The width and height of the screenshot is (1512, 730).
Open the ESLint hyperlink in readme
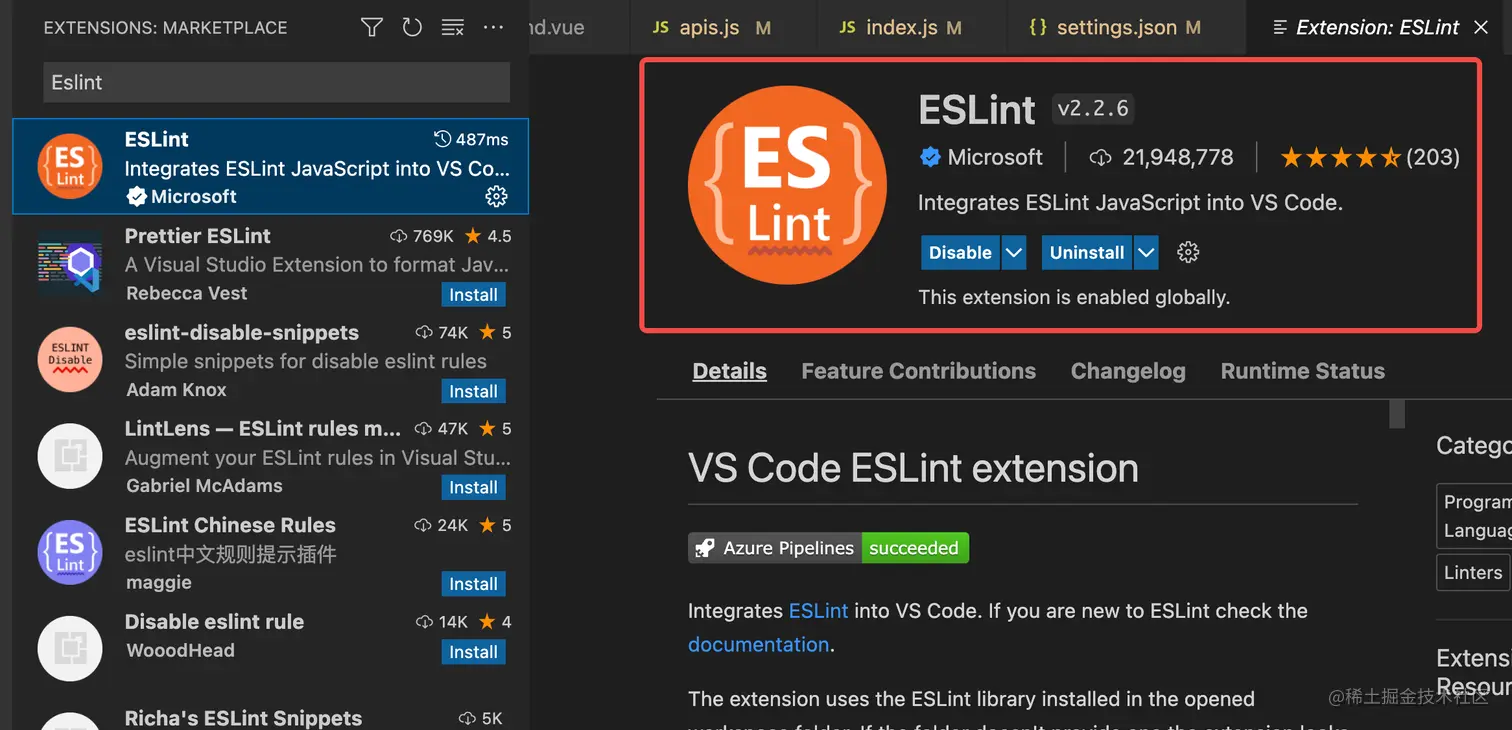coord(818,611)
